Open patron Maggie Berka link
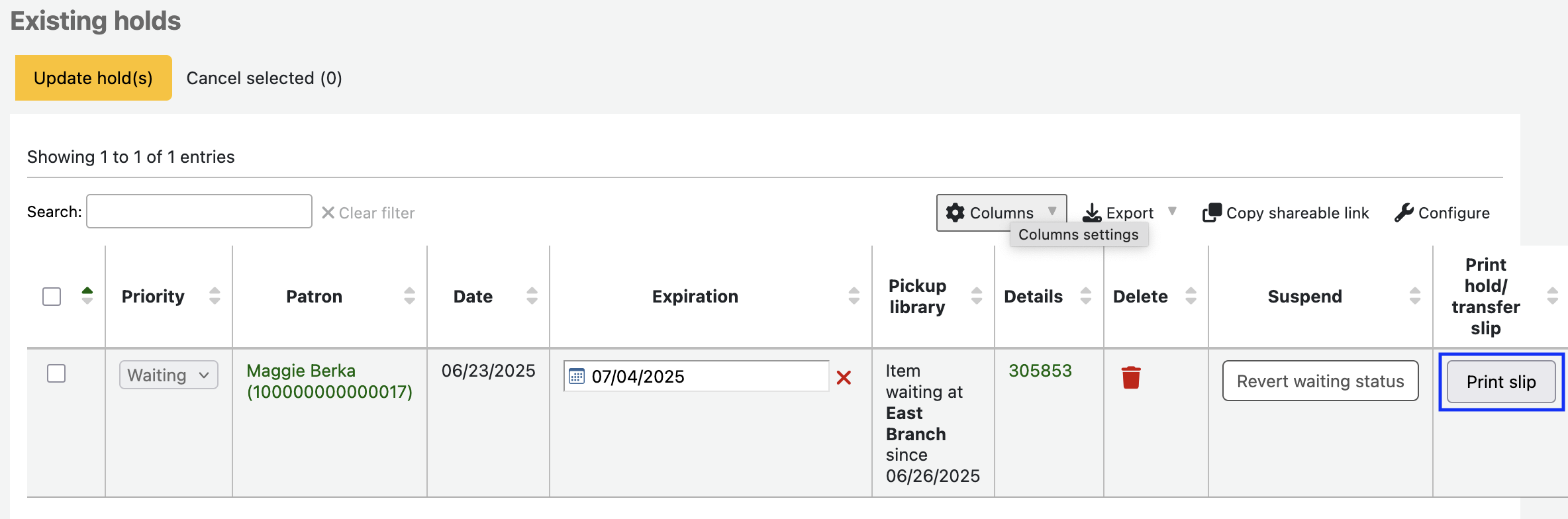The height and width of the screenshot is (519, 1568). coord(301,371)
